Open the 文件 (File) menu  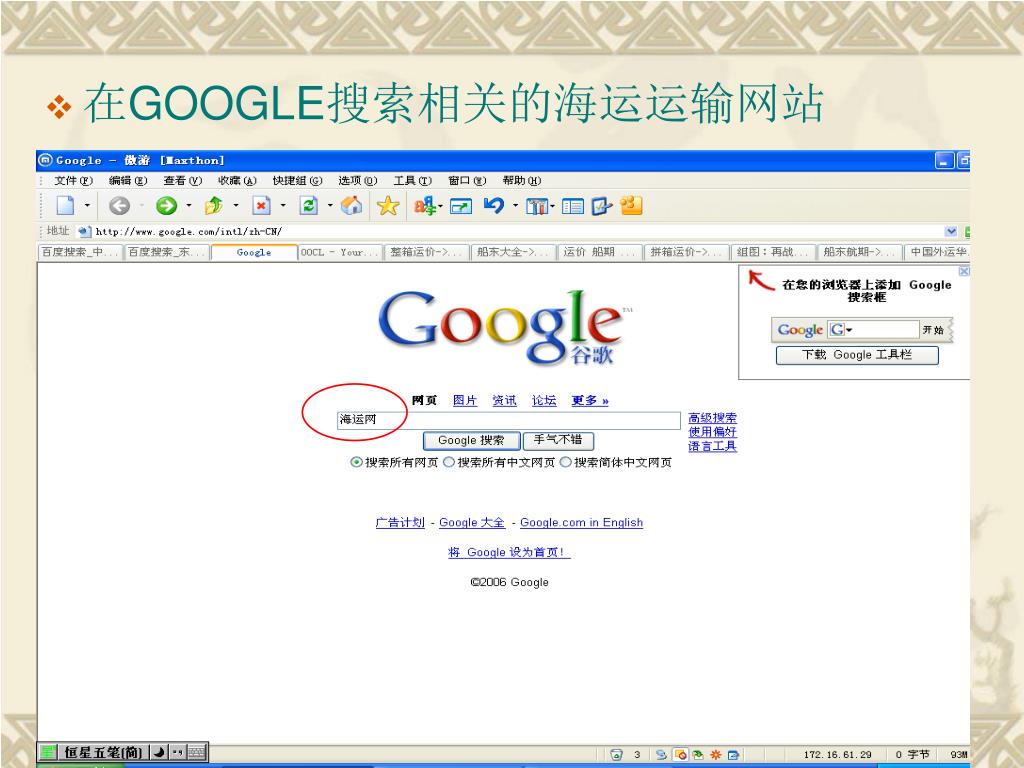(x=73, y=180)
